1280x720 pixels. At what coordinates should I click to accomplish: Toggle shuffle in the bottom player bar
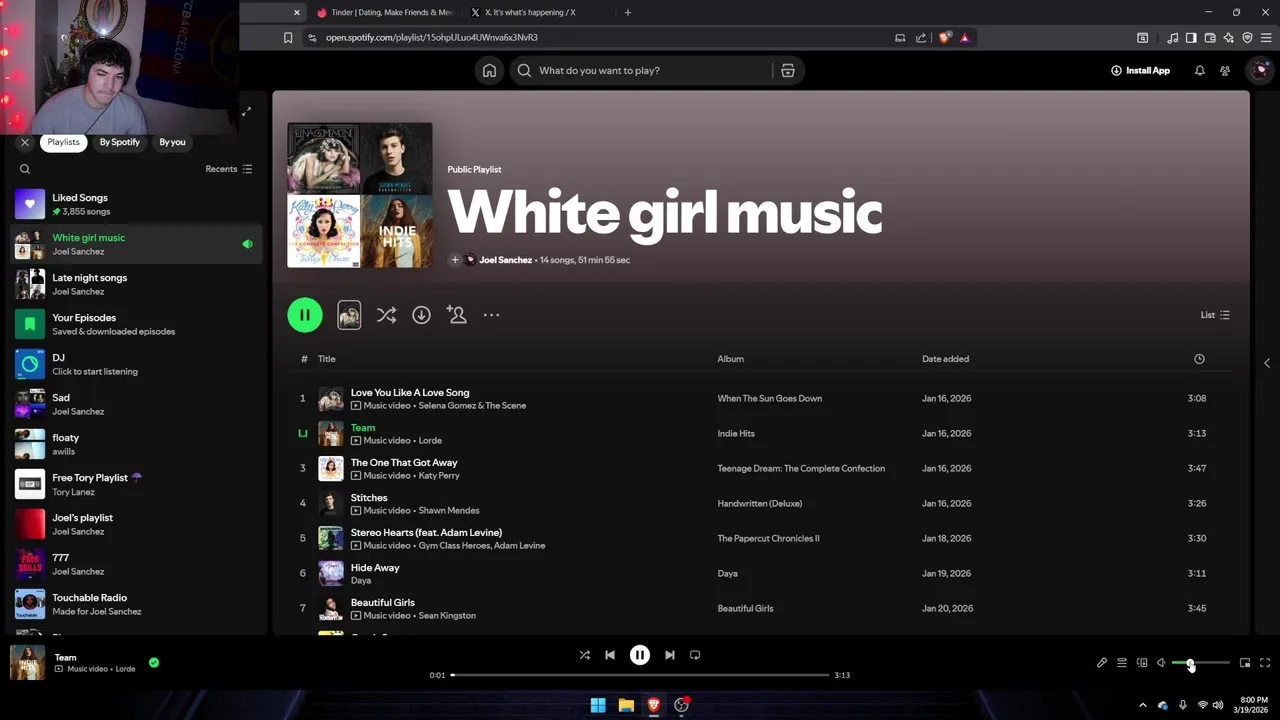[x=585, y=655]
